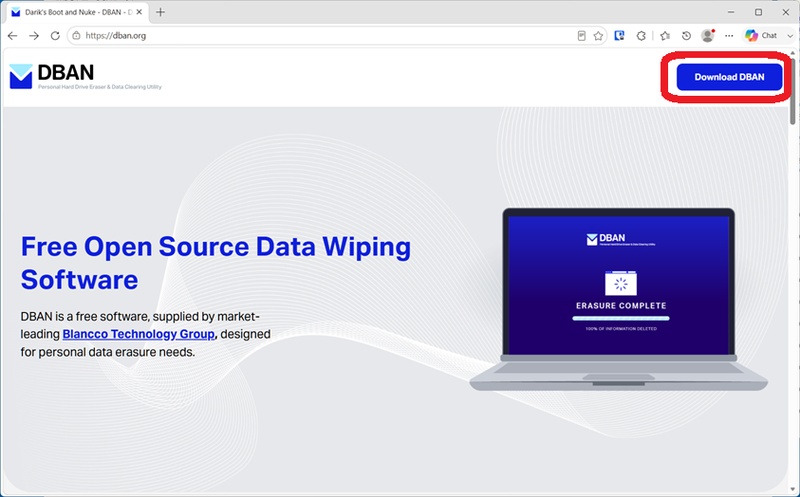View site information lock icon
This screenshot has height=497, width=800.
(x=76, y=36)
